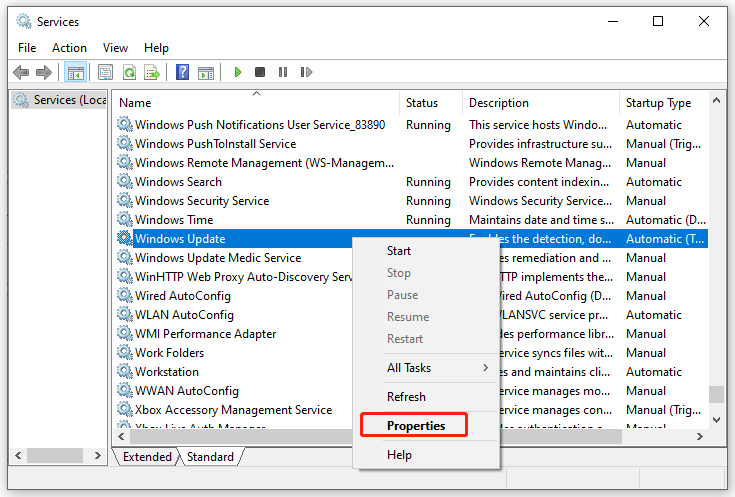Click the green Start Service play icon

coord(238,72)
